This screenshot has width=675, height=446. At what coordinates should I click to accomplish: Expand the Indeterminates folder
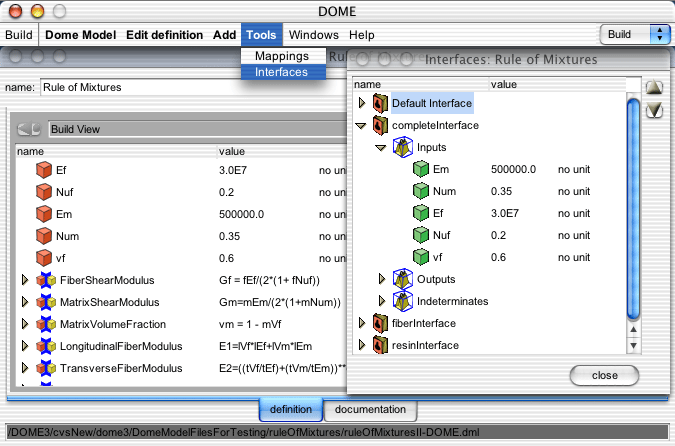coord(382,301)
